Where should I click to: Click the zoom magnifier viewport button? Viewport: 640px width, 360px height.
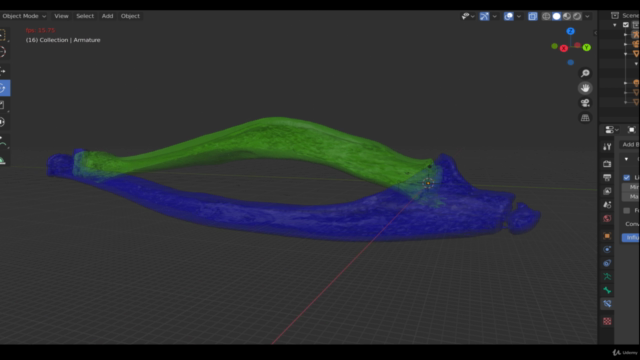pos(585,73)
